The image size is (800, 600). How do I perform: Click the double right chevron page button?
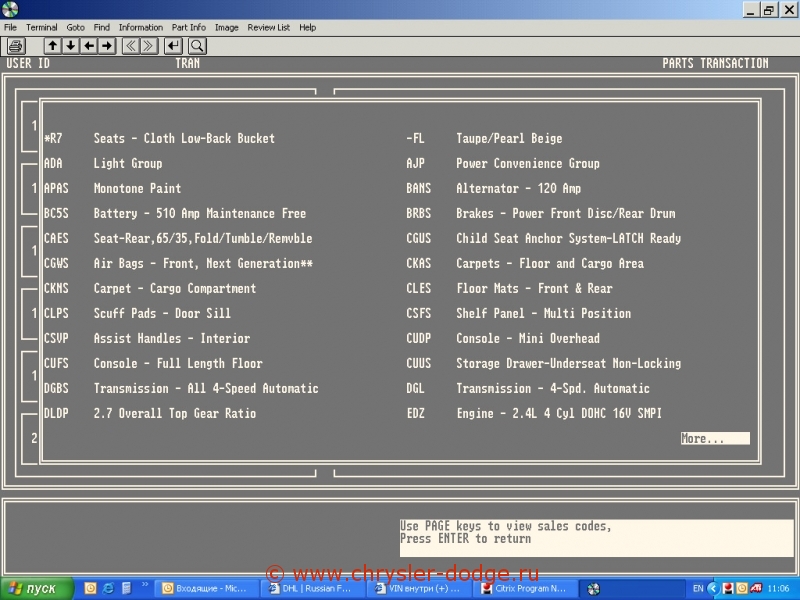pos(148,46)
